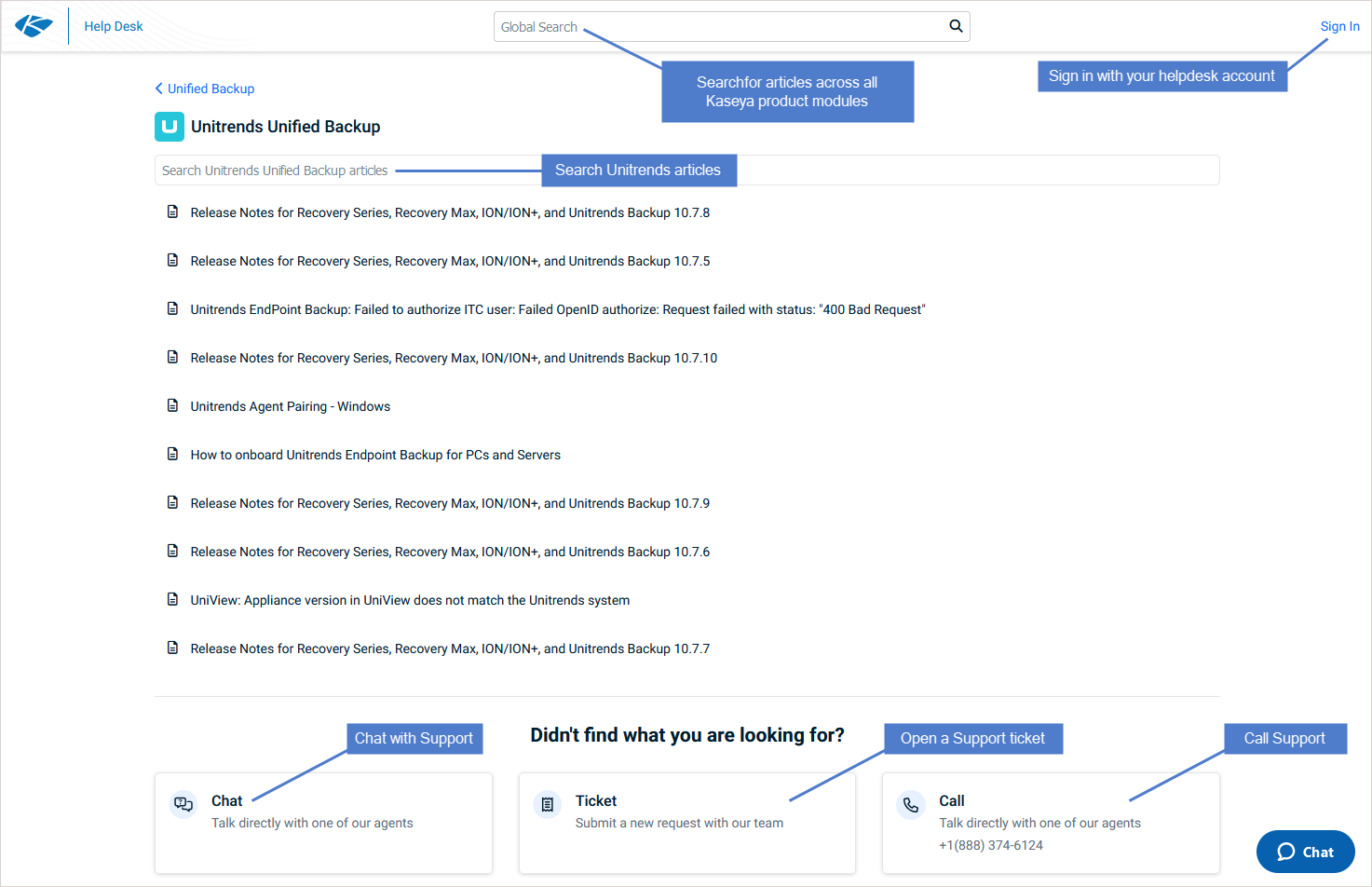The width and height of the screenshot is (1372, 887).
Task: Open the floating blue Chat button
Action: pyautogui.click(x=1305, y=852)
